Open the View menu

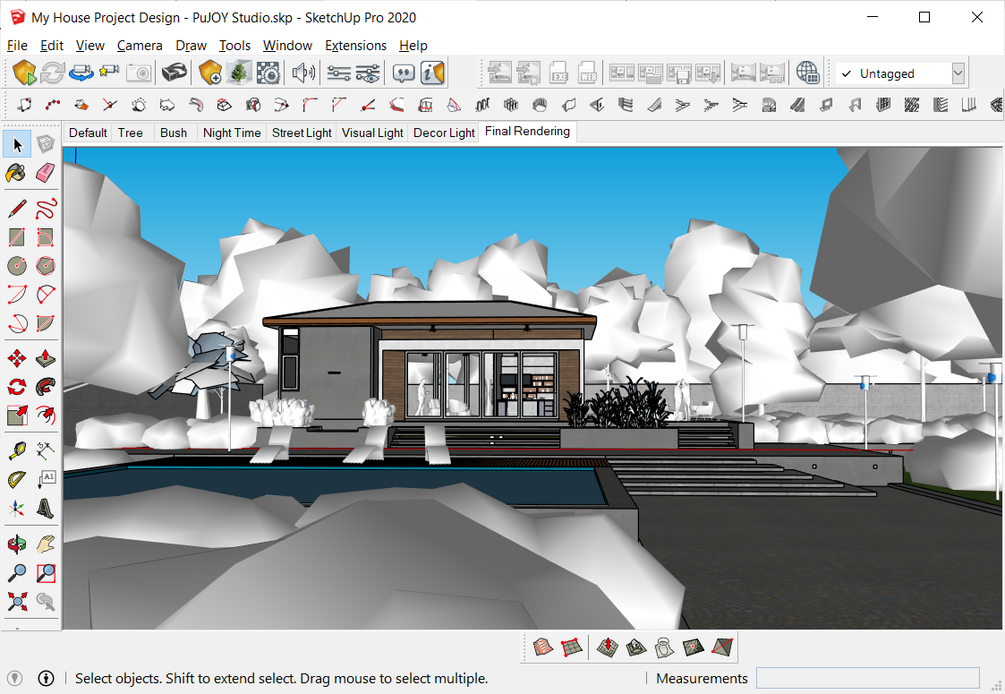coord(90,45)
